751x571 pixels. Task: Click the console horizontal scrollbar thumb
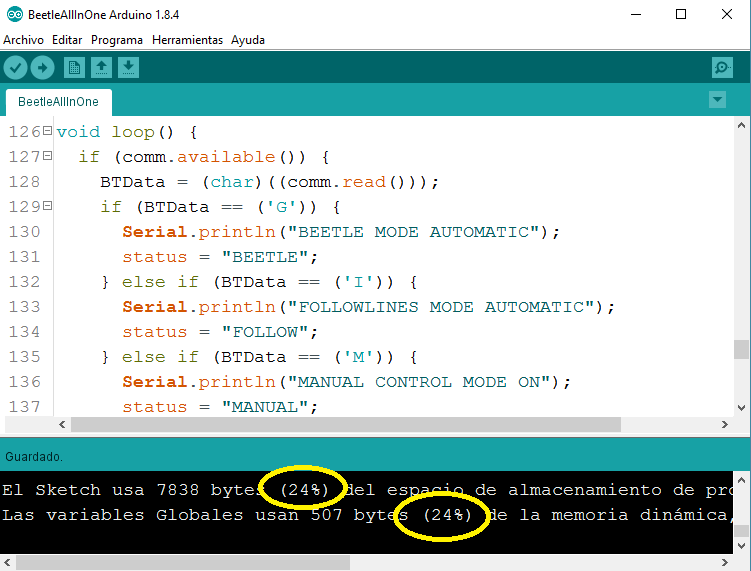click(183, 562)
